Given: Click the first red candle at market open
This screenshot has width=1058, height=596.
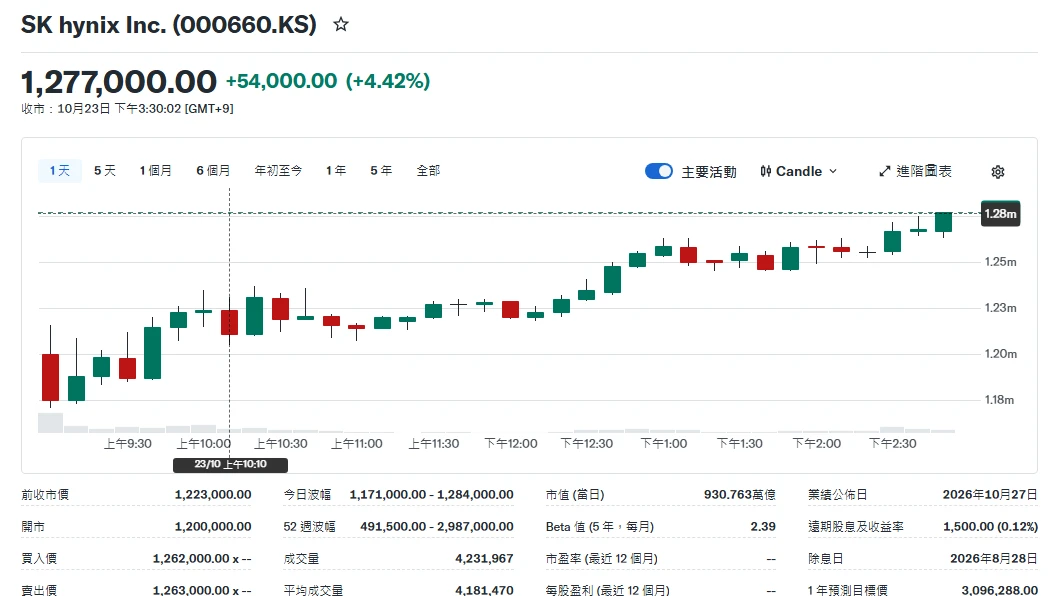Looking at the screenshot, I should point(51,377).
